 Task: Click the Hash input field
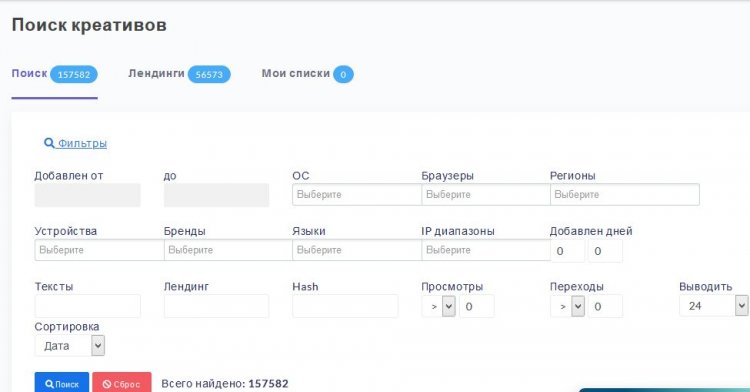(x=345, y=306)
